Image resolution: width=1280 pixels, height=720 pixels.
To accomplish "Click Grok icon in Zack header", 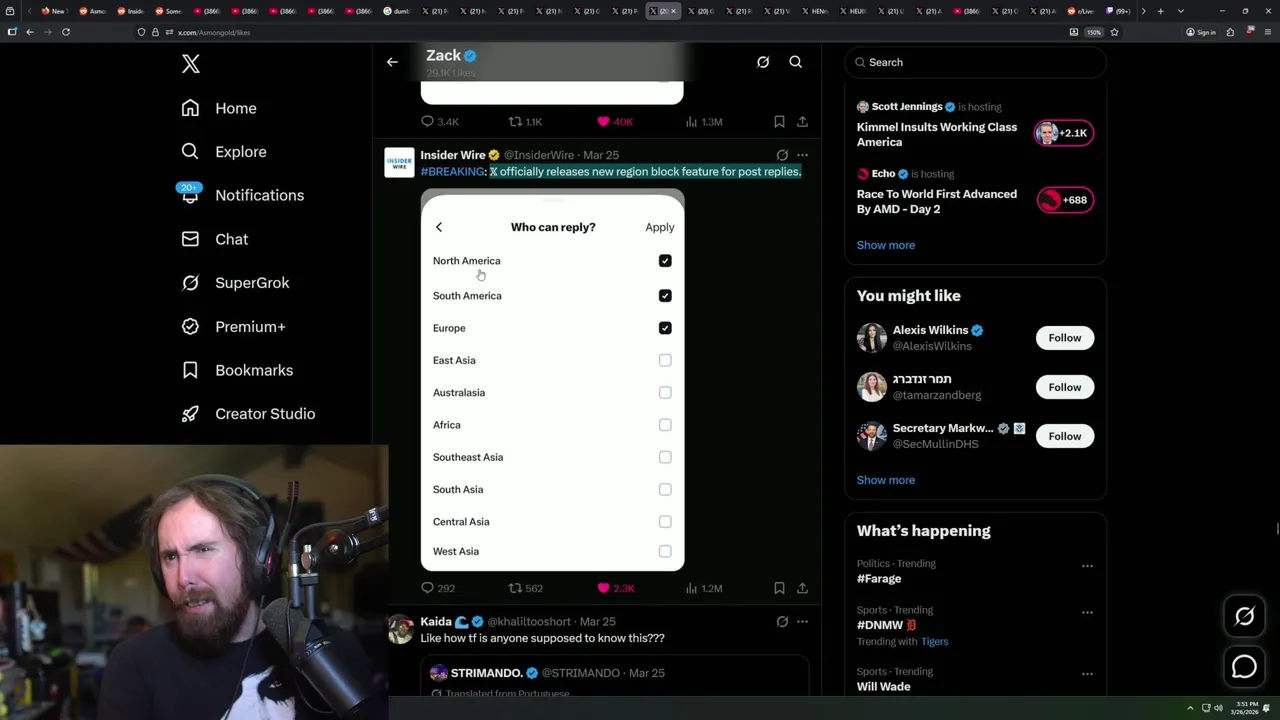I will 763,62.
